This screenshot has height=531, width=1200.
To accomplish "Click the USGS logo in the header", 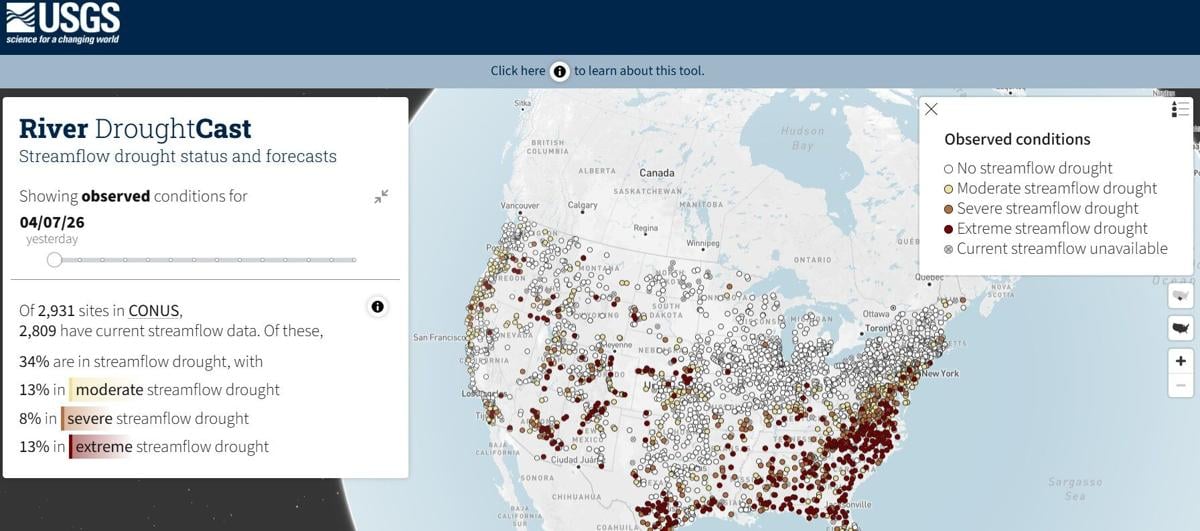I will tap(63, 23).
